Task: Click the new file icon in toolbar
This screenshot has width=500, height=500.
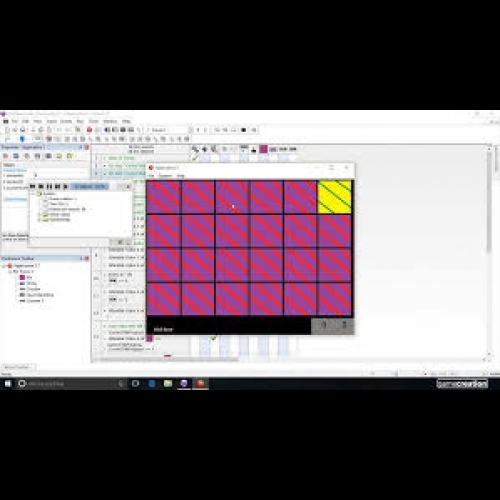Action: pos(7,130)
